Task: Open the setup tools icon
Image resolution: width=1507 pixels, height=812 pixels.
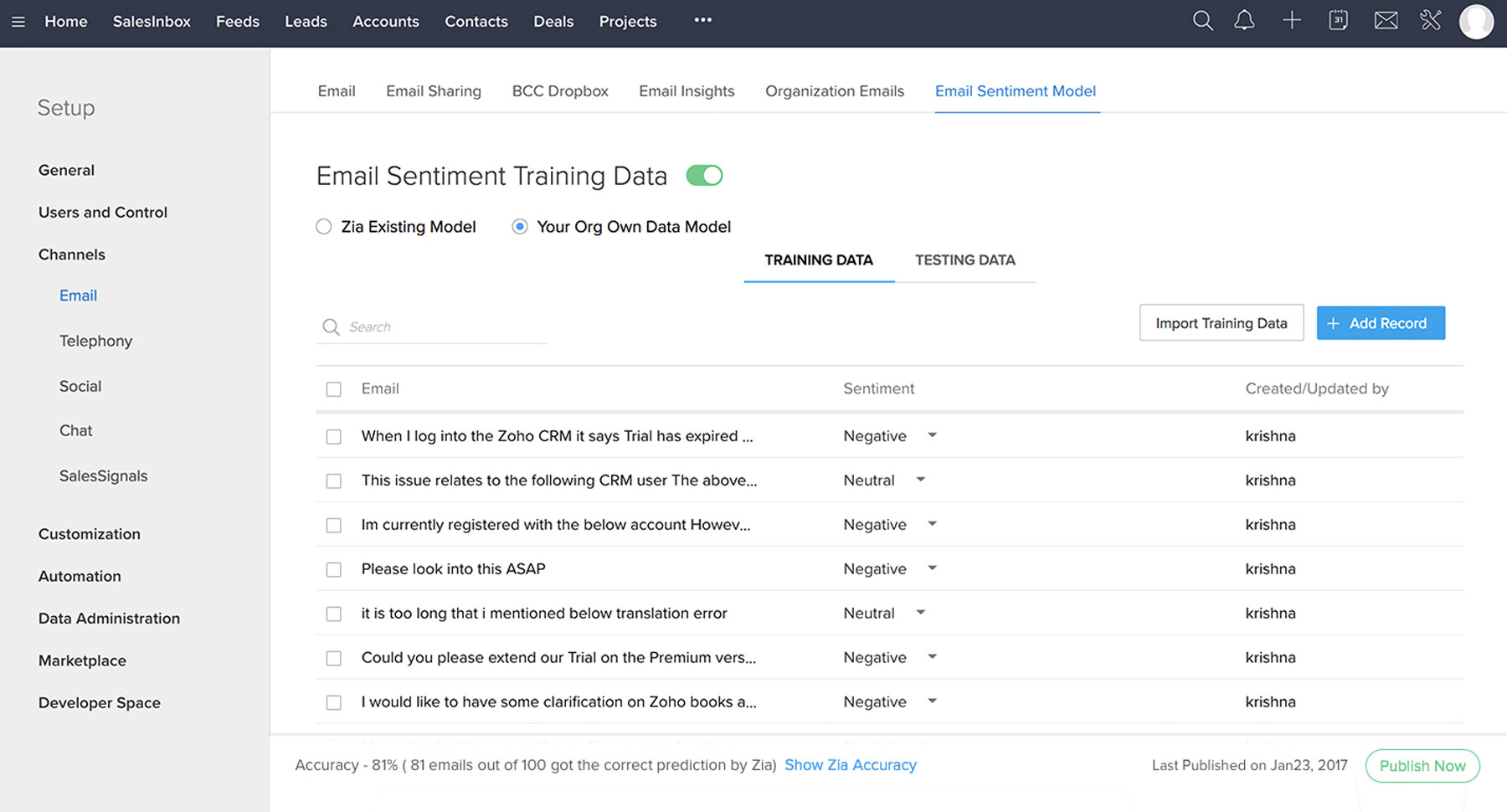Action: tap(1431, 21)
